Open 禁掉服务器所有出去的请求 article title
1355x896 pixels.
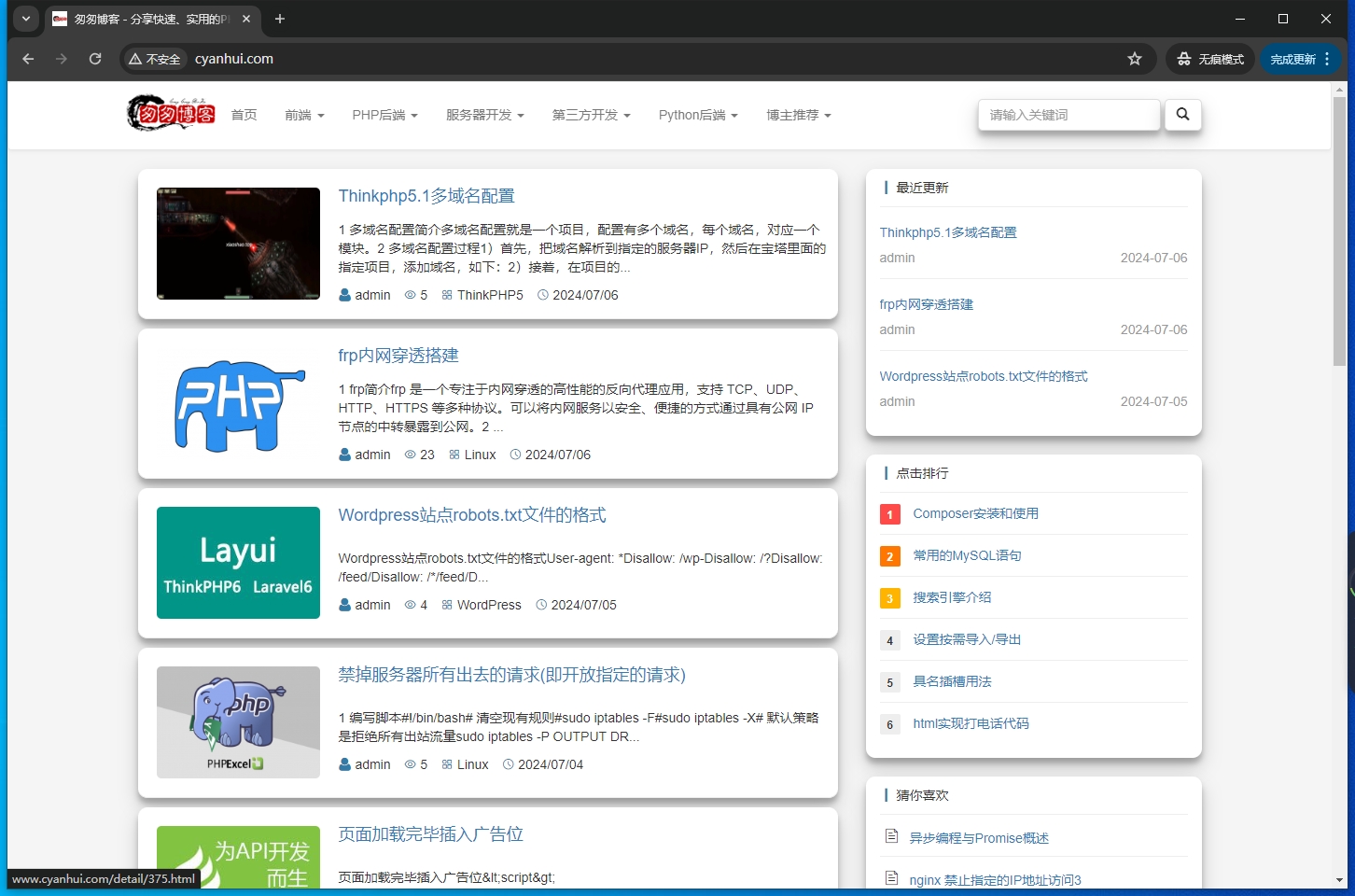pos(512,675)
